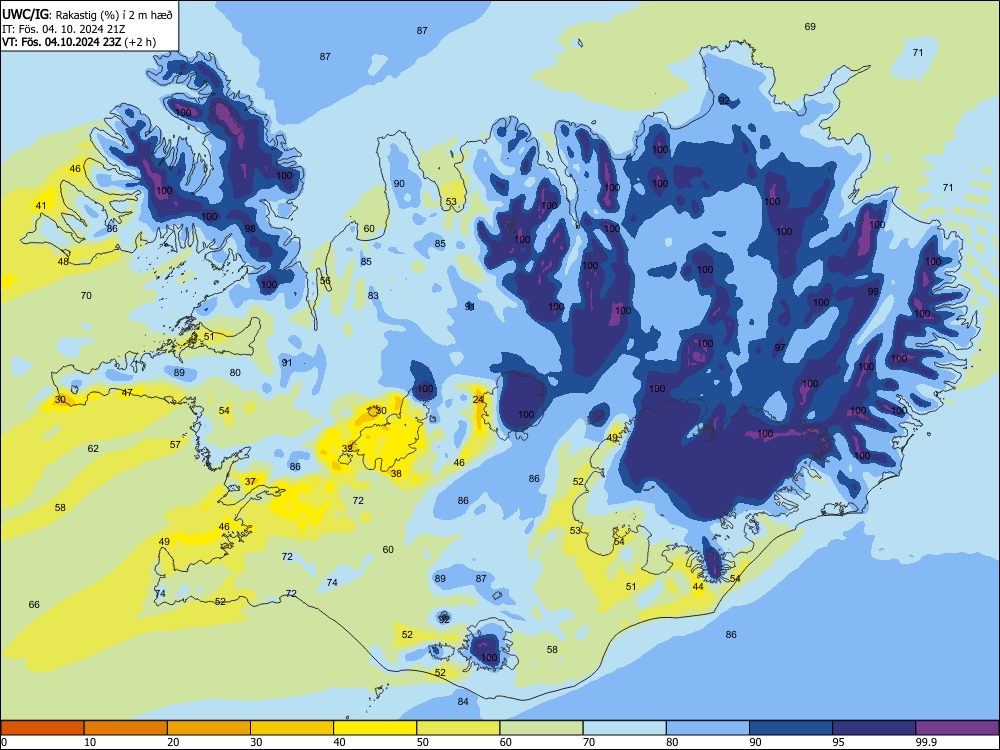Select the bright yellow 40–50 legend swatch
Image resolution: width=1000 pixels, height=750 pixels.
[375, 728]
